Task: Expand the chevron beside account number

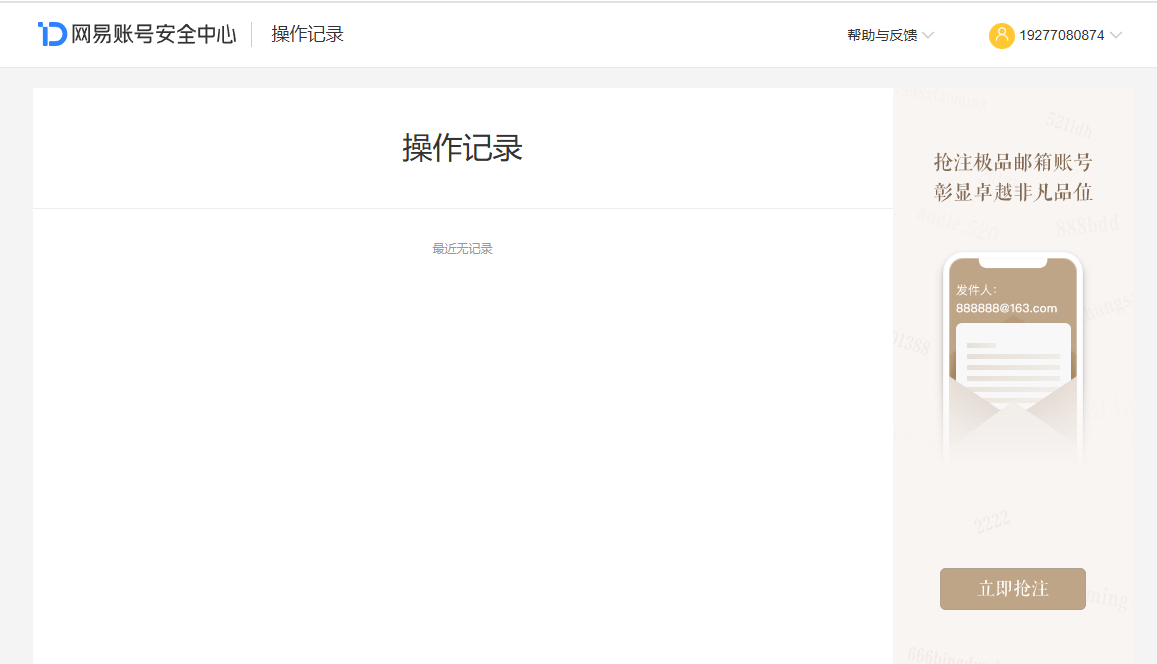Action: click(x=1116, y=35)
